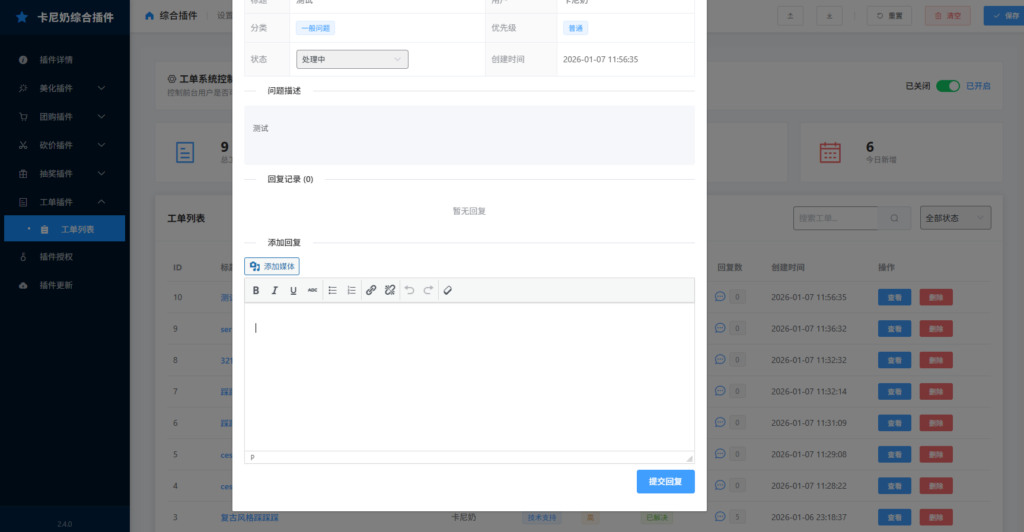View ticket created 2026-01-07 11:31:09

point(895,423)
